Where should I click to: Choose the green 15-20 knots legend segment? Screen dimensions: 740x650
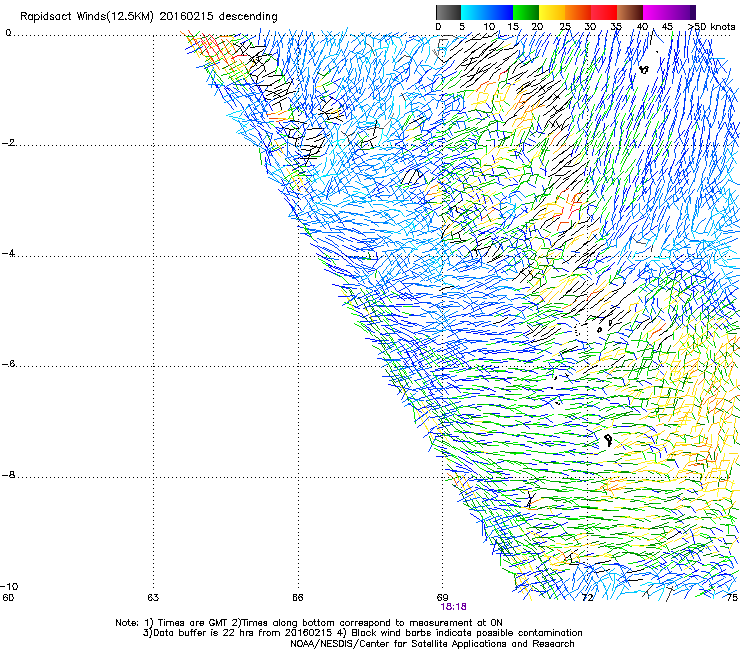[526, 12]
